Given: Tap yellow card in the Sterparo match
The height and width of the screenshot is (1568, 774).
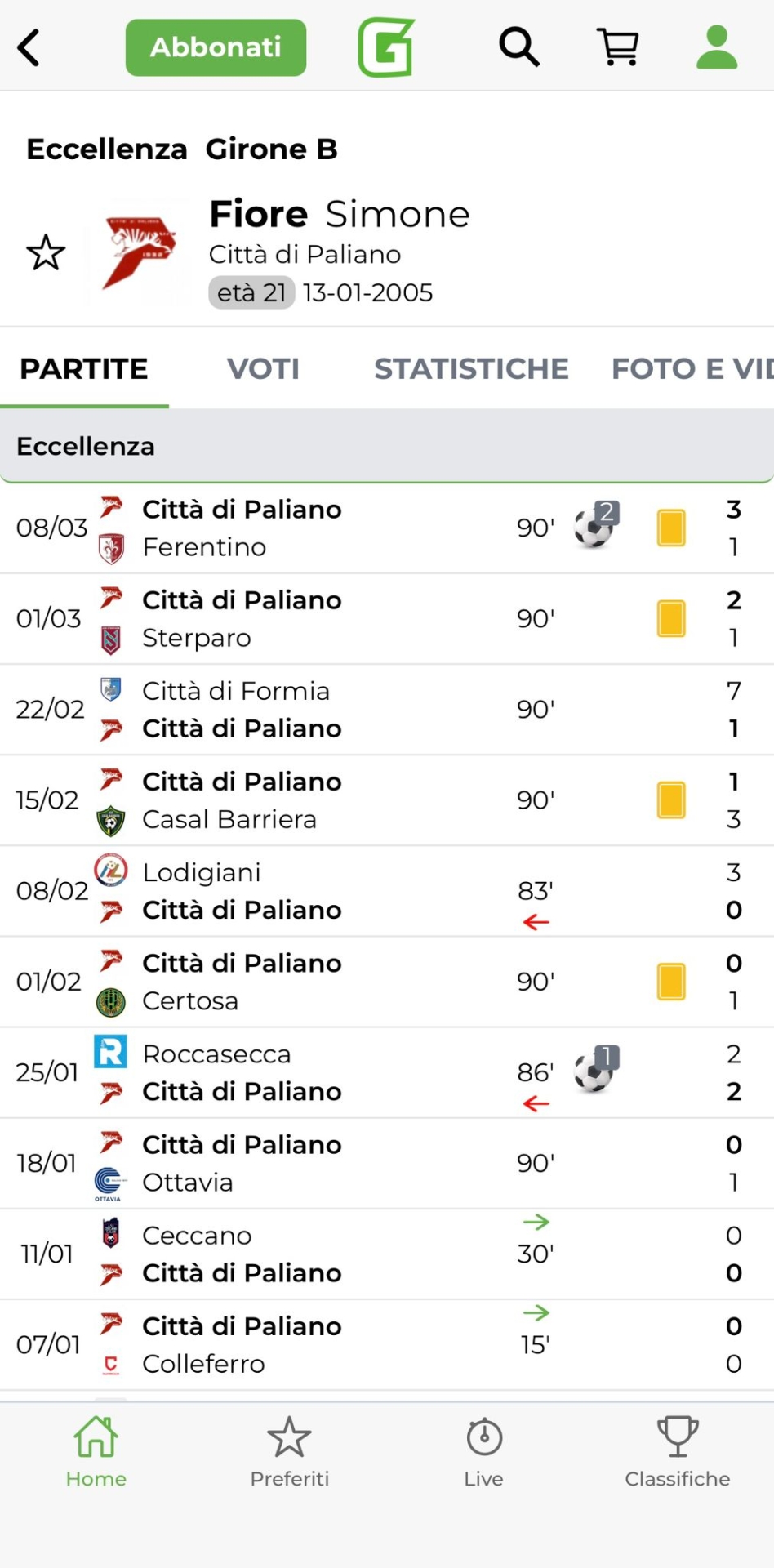Looking at the screenshot, I should tap(671, 618).
